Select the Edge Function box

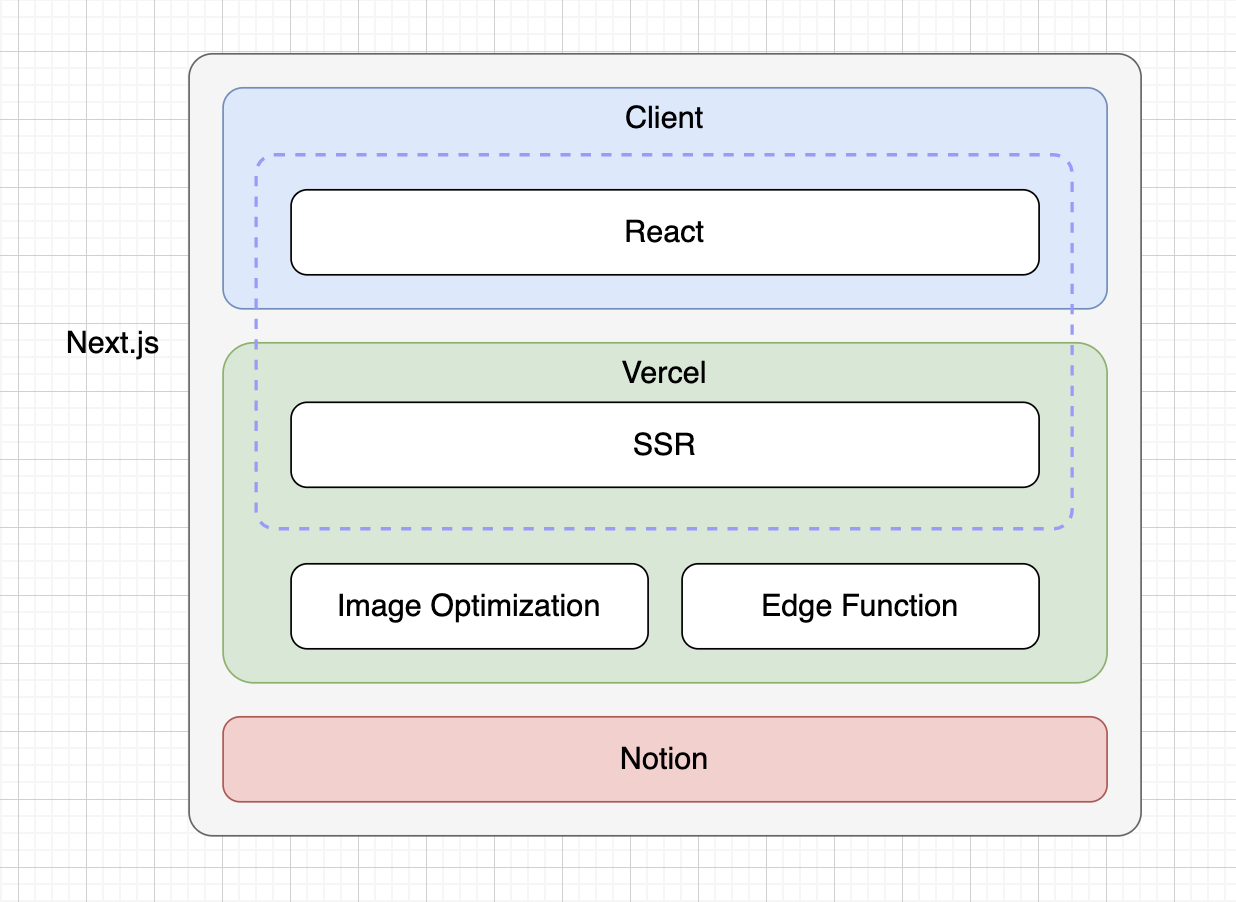pyautogui.click(x=860, y=606)
